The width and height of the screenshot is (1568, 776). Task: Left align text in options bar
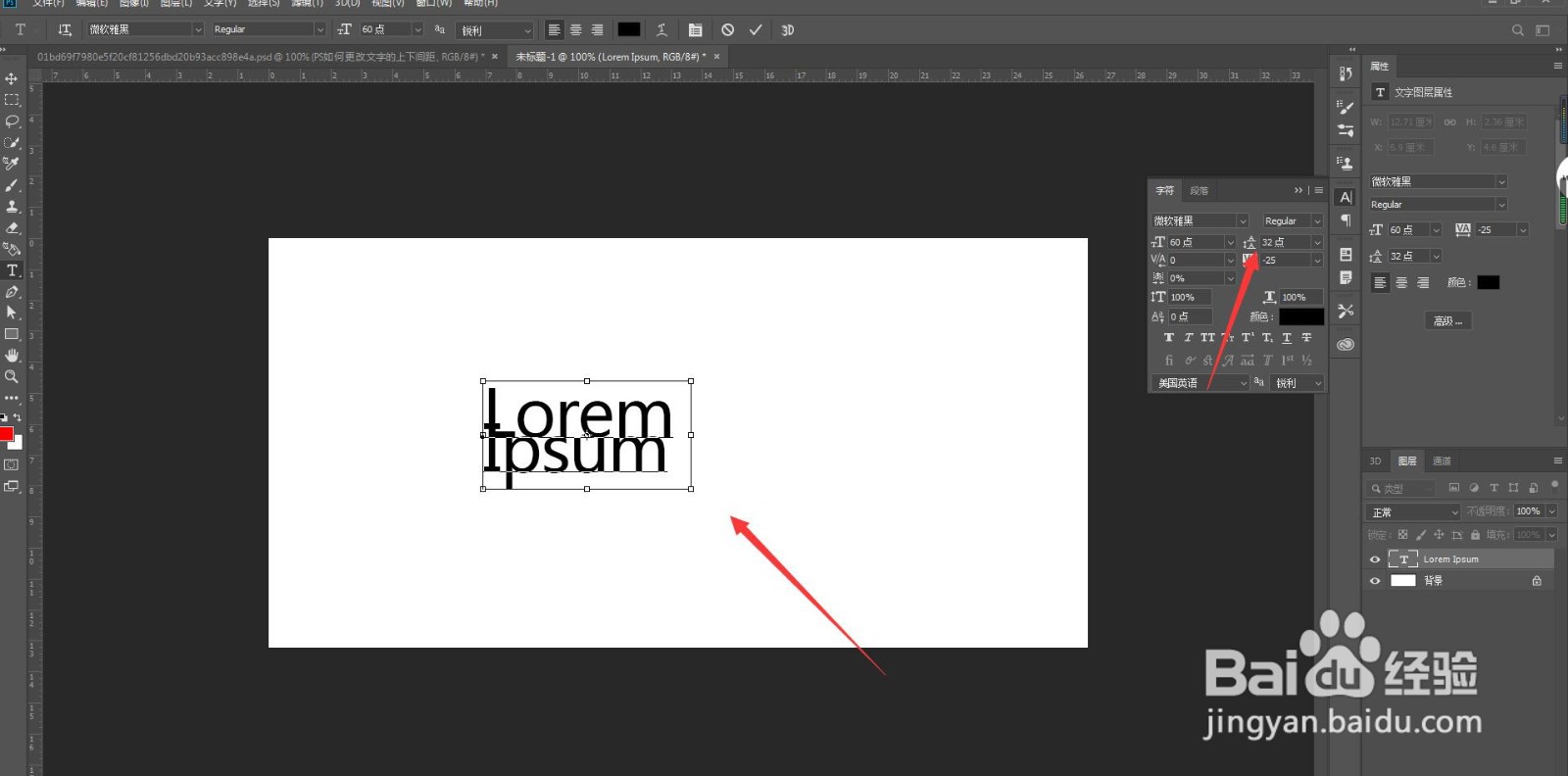pos(554,29)
